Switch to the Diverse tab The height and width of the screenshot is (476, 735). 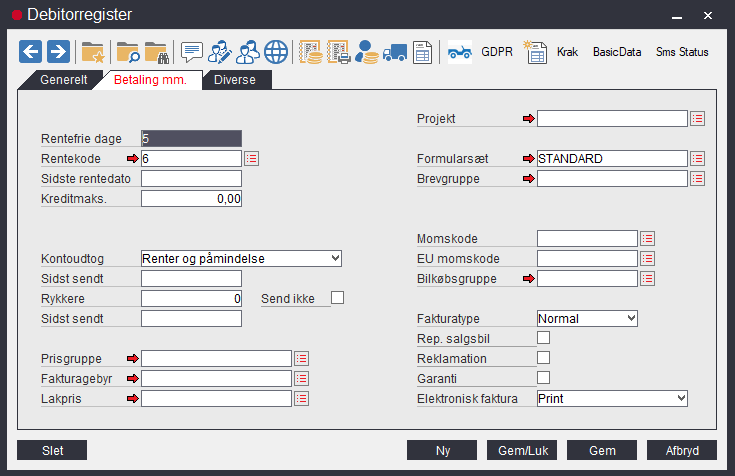(x=235, y=80)
